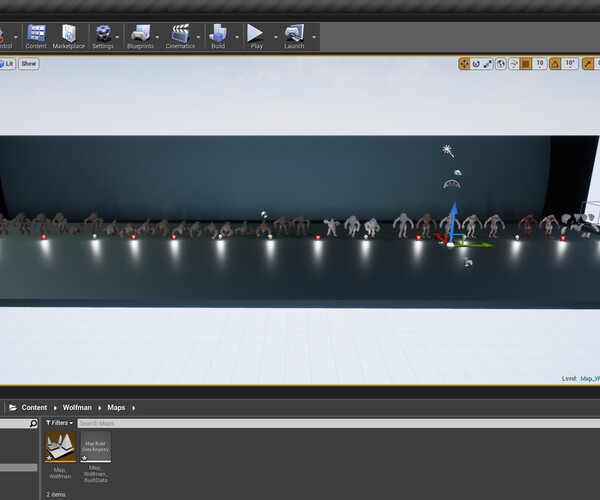Focus the Search Maps field
Viewport: 600px width, 500px height.
point(339,423)
